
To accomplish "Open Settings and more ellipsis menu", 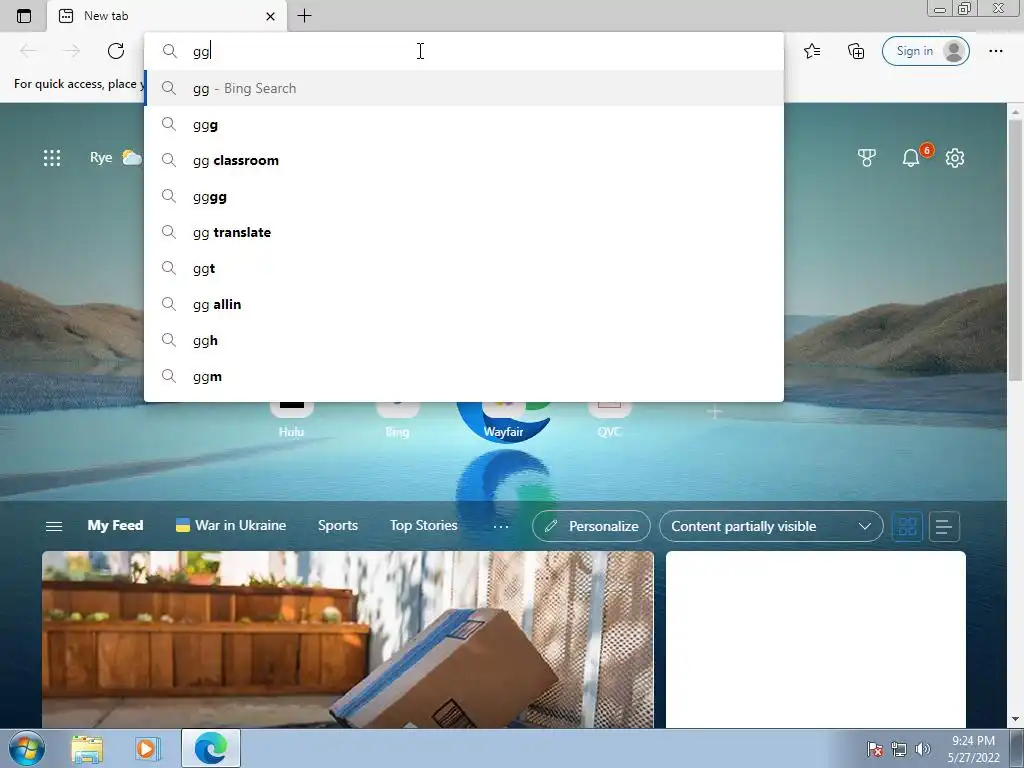I will (995, 51).
